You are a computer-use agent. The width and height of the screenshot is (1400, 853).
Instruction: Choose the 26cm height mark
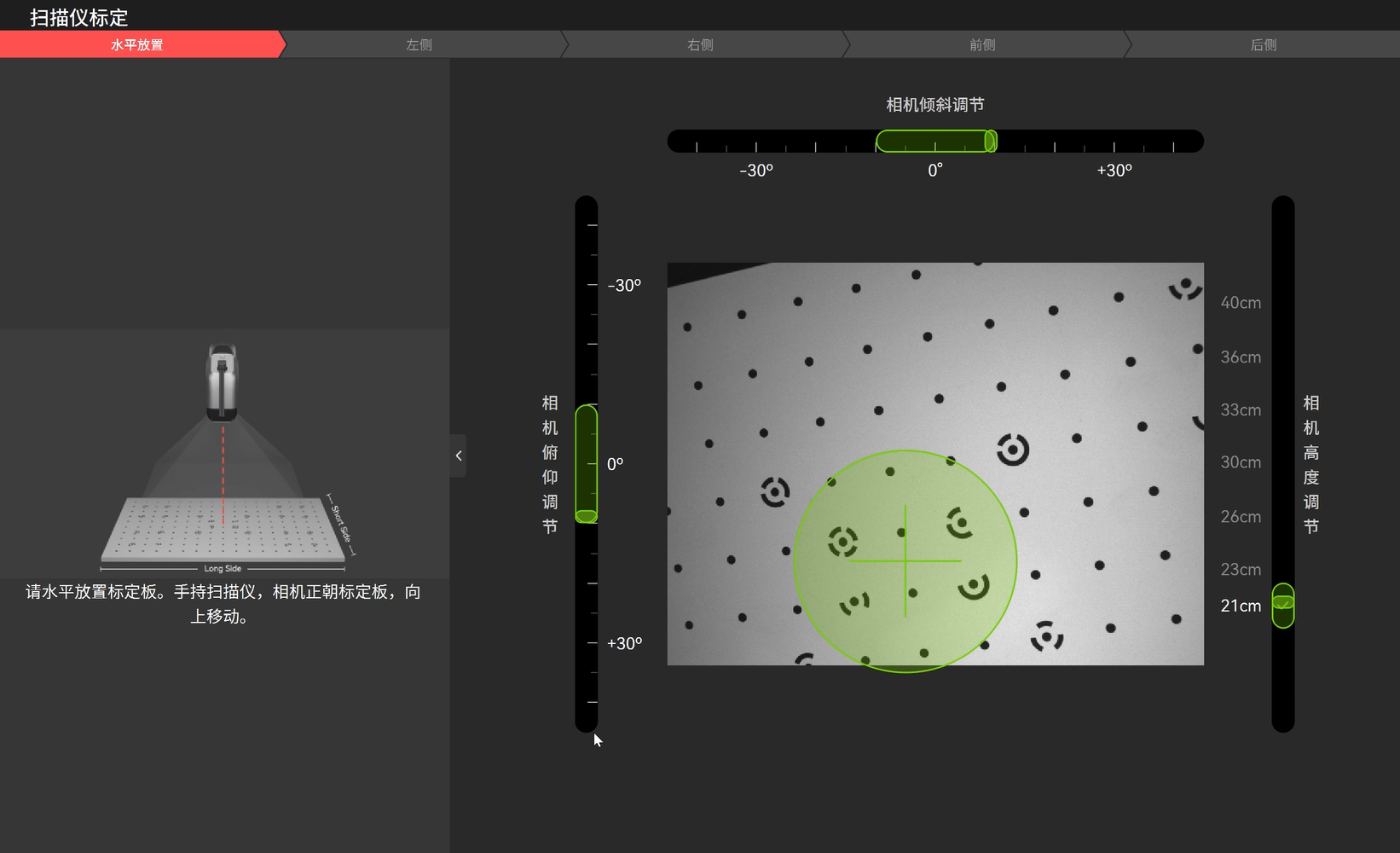[1240, 517]
